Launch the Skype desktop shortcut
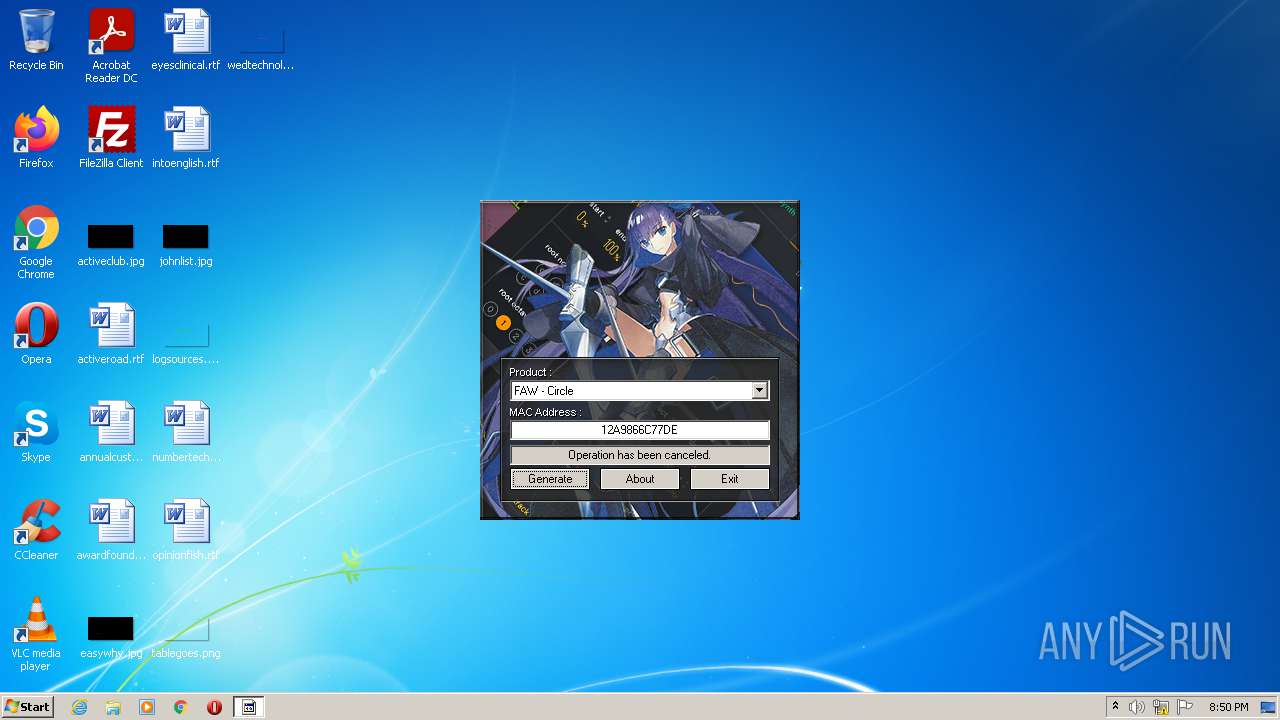The width and height of the screenshot is (1280, 720). [36, 432]
